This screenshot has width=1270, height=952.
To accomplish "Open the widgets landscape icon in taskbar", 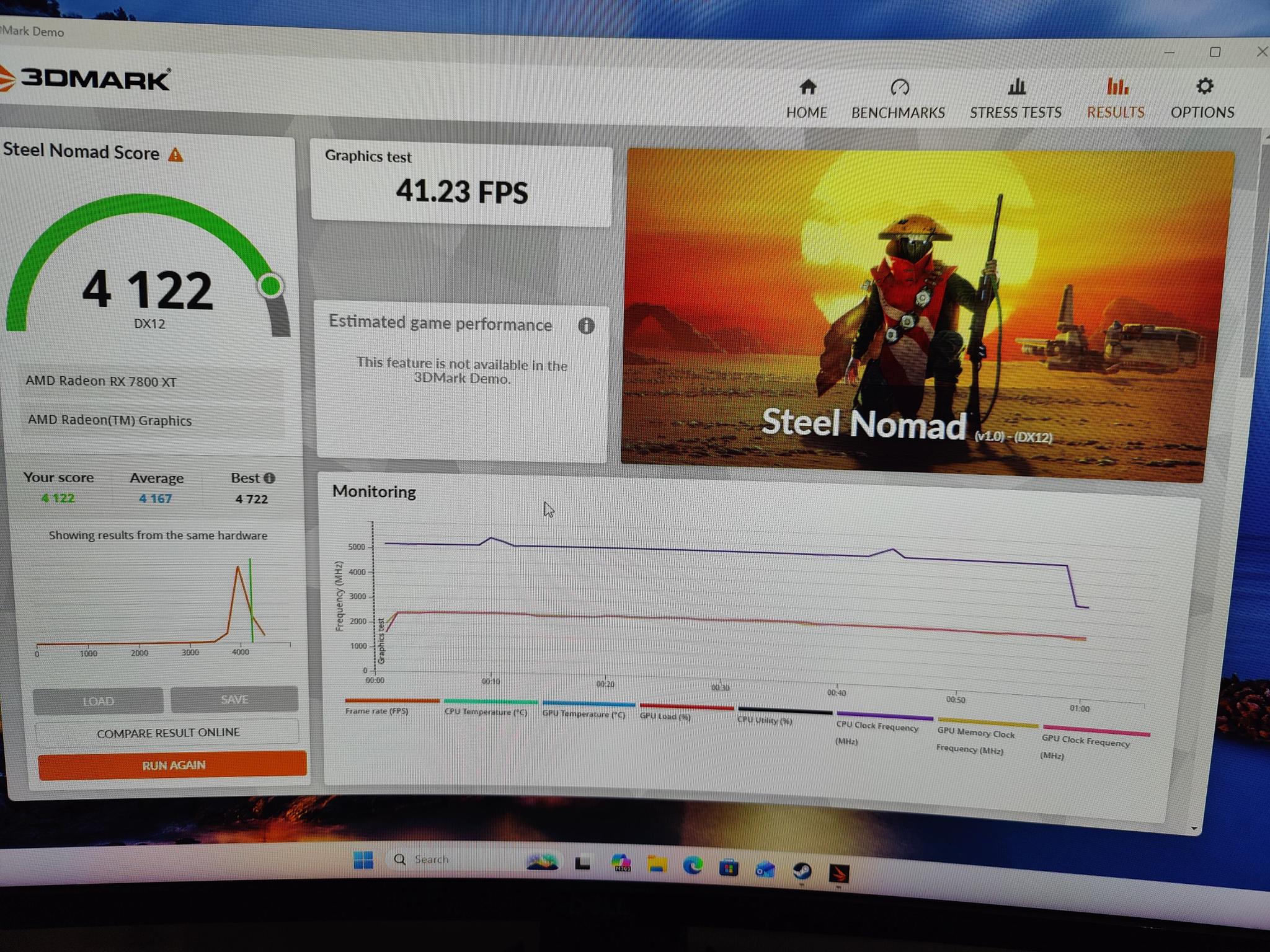I will (542, 862).
